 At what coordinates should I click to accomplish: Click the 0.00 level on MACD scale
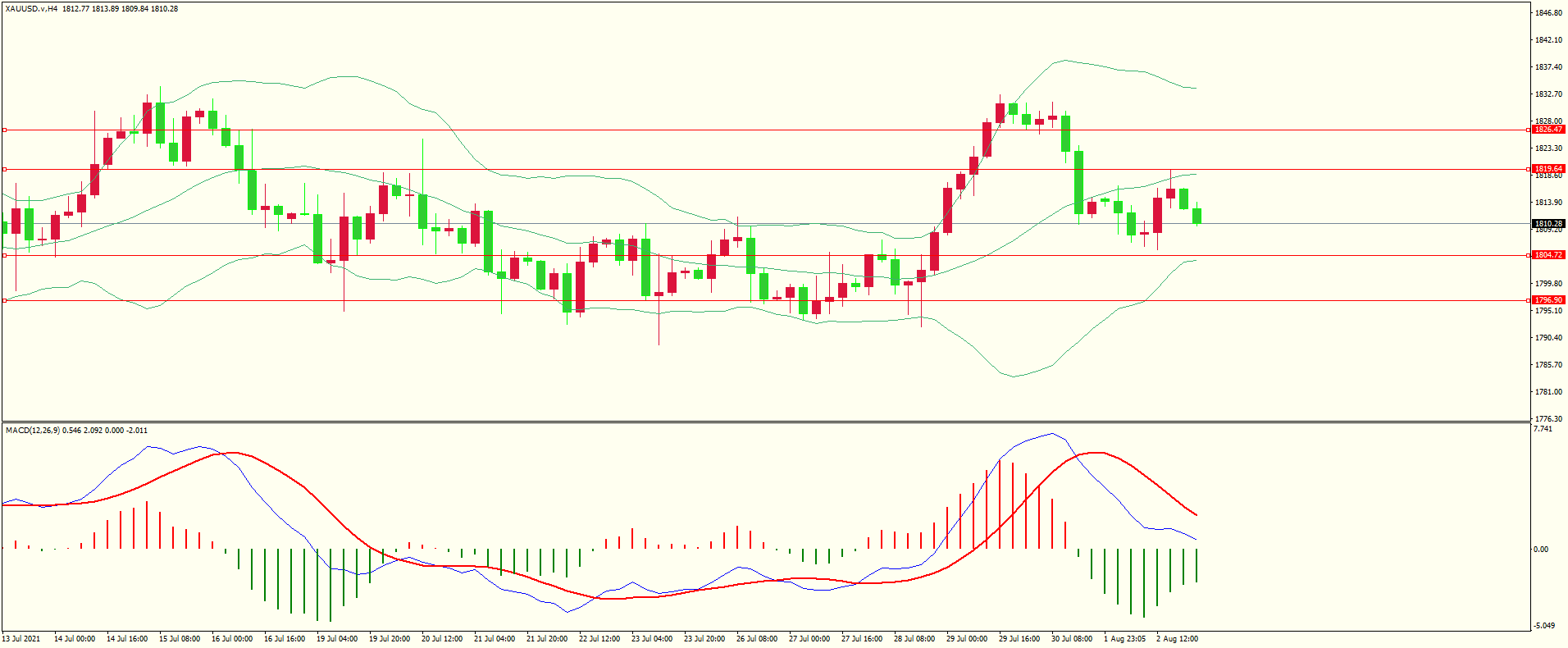pos(1541,549)
